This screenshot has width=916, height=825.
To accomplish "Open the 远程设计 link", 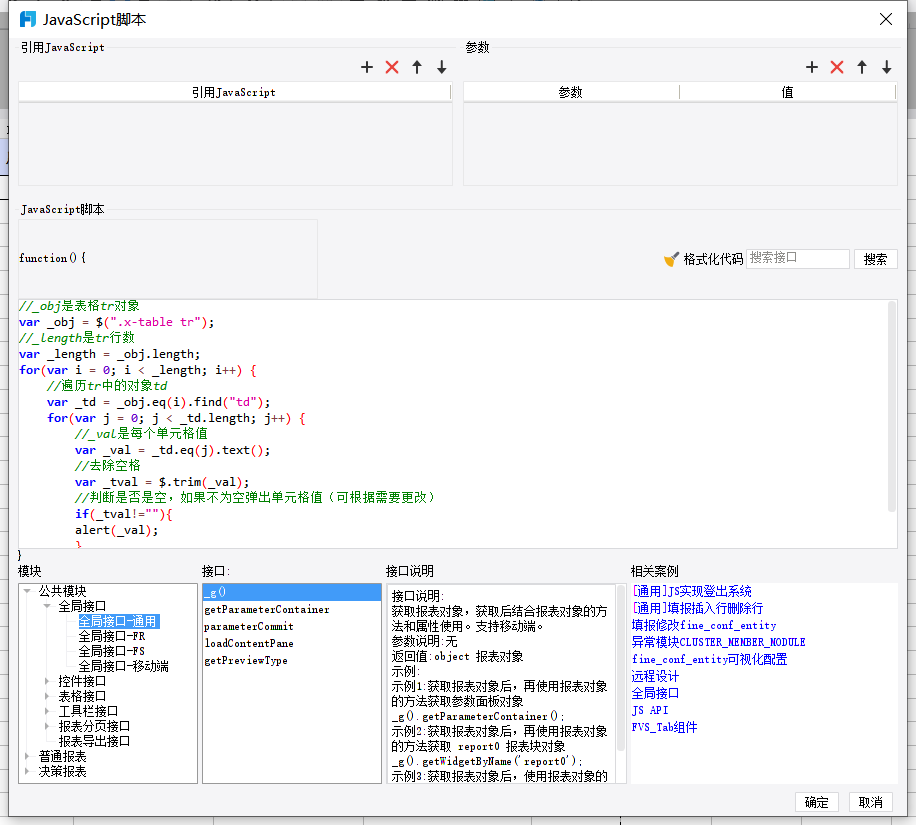I will [x=655, y=676].
